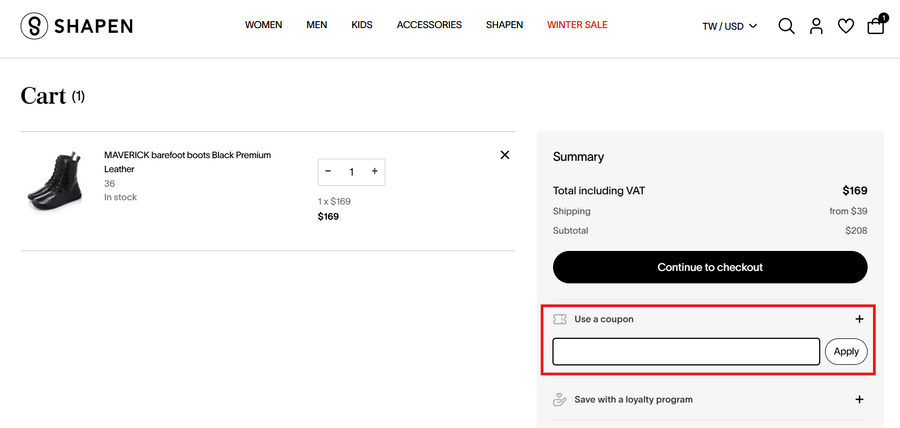Click the coupon ticket icon

pos(560,319)
